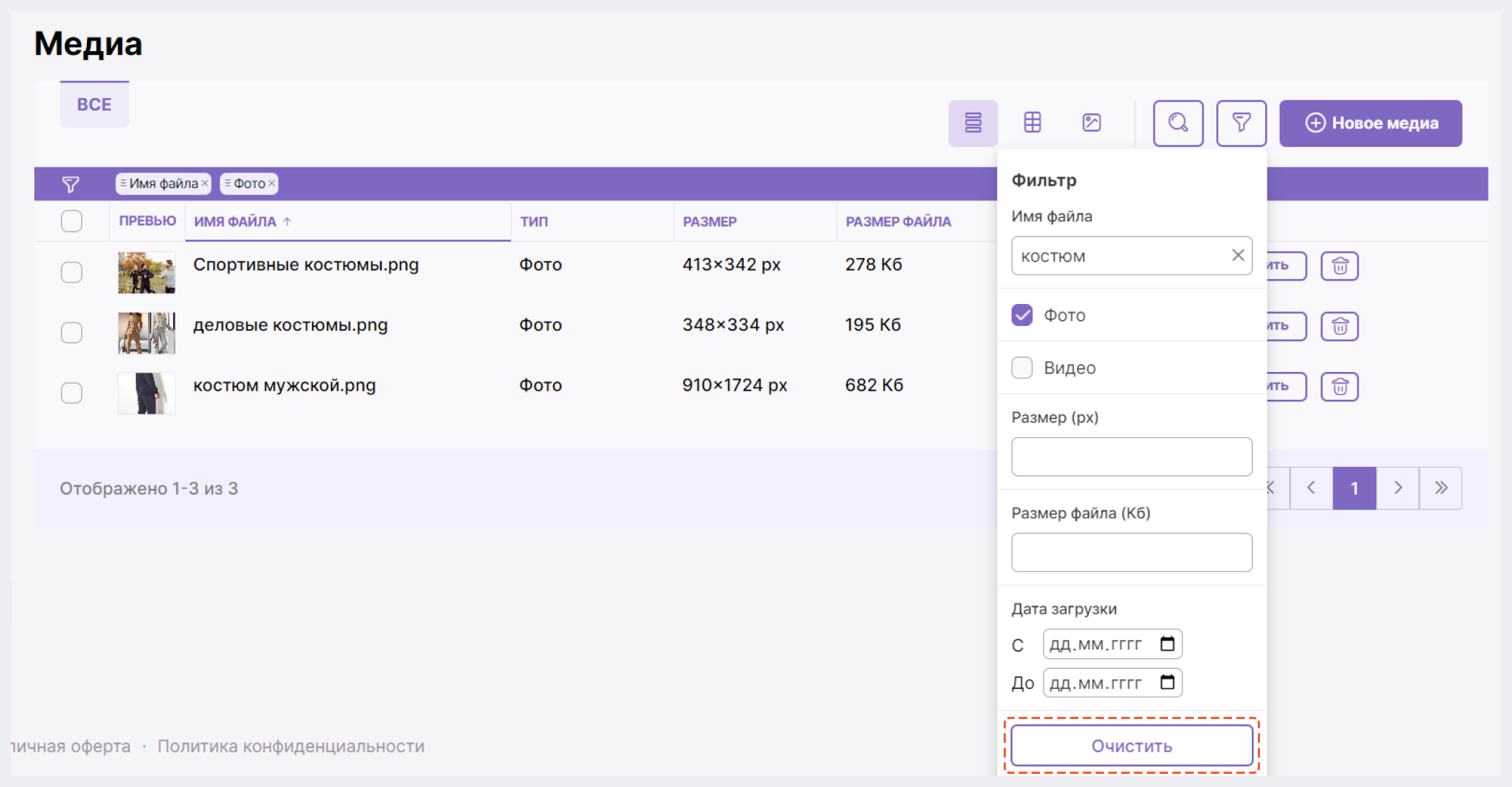Click the С date field
This screenshot has height=787, width=1512.
point(1112,645)
